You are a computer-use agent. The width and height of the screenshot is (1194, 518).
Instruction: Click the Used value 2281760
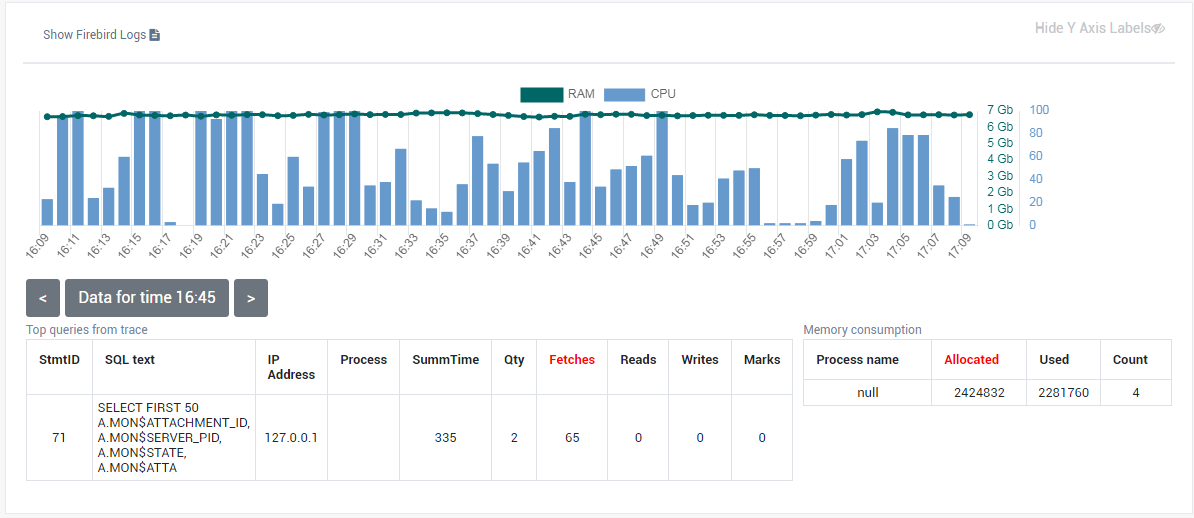(x=1063, y=393)
